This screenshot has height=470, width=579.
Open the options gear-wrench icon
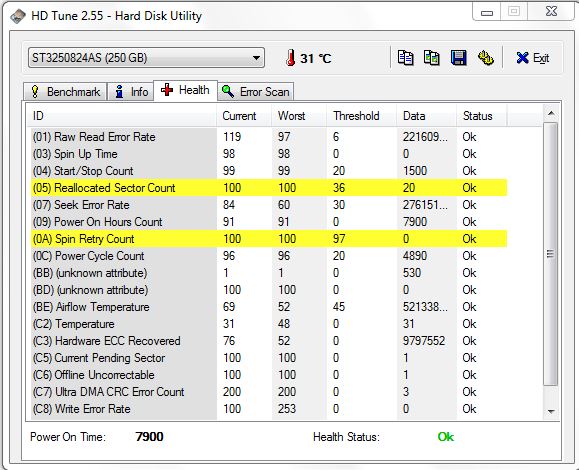[486, 58]
